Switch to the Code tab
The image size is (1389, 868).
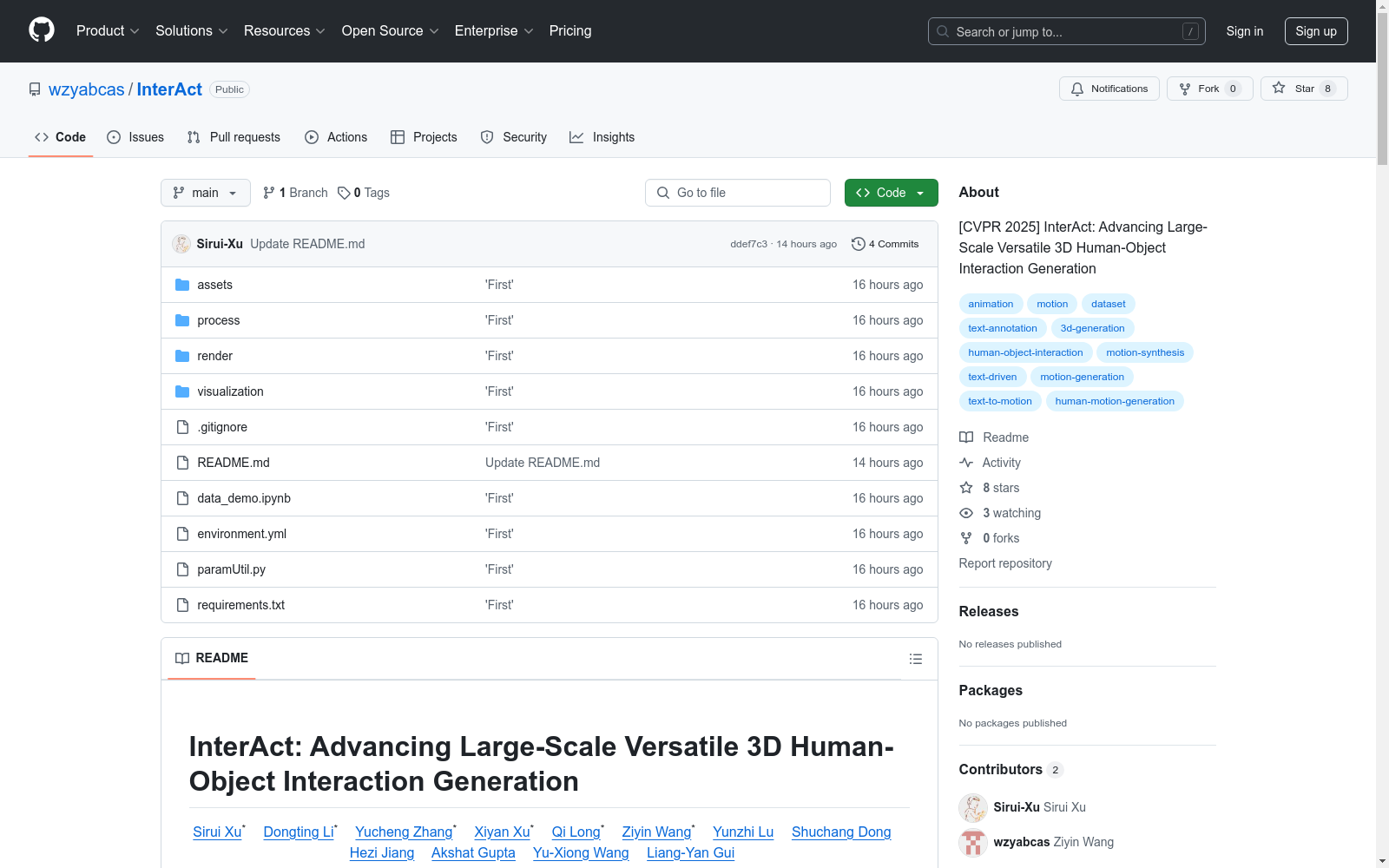coord(61,137)
